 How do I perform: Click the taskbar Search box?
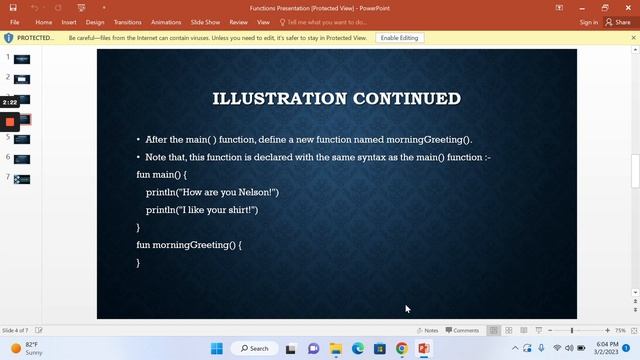(255, 349)
